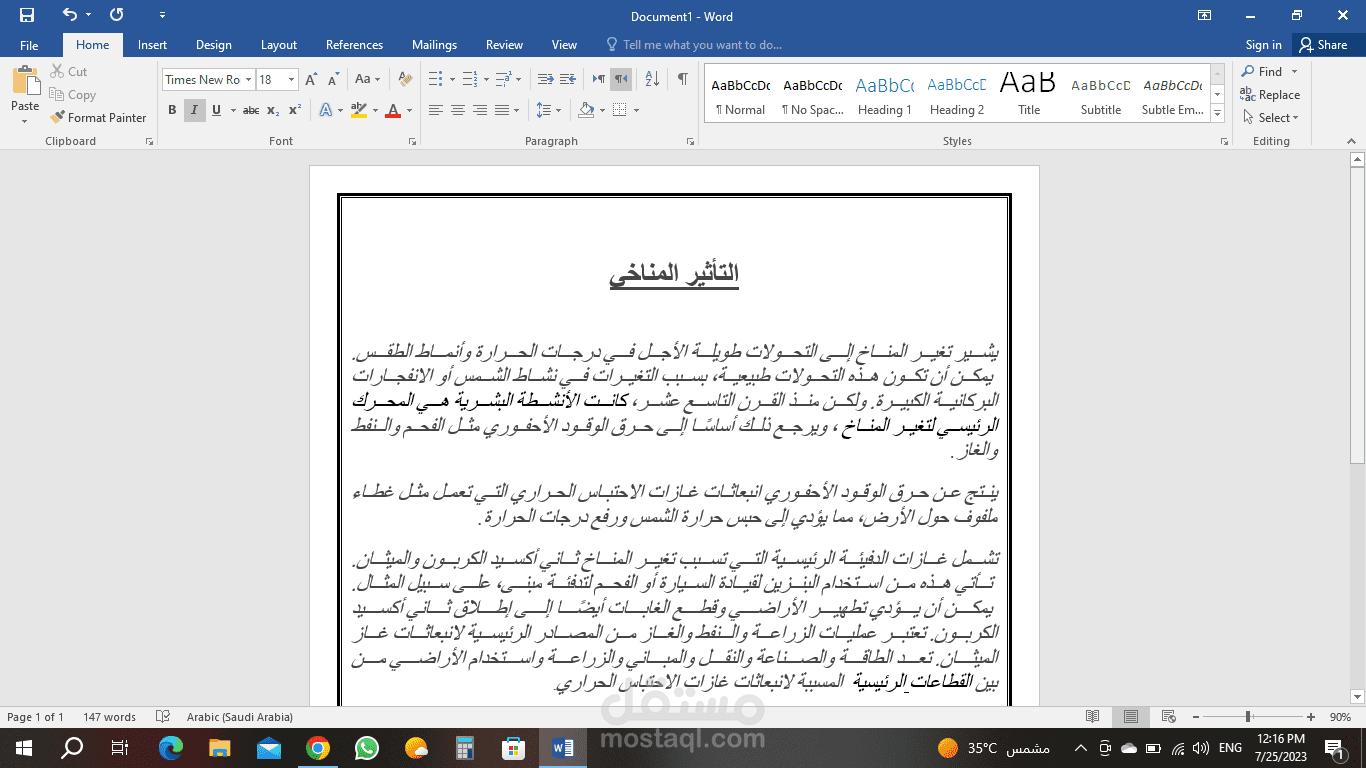Image resolution: width=1366 pixels, height=768 pixels.
Task: Switch to Print Layout view
Action: click(1130, 717)
